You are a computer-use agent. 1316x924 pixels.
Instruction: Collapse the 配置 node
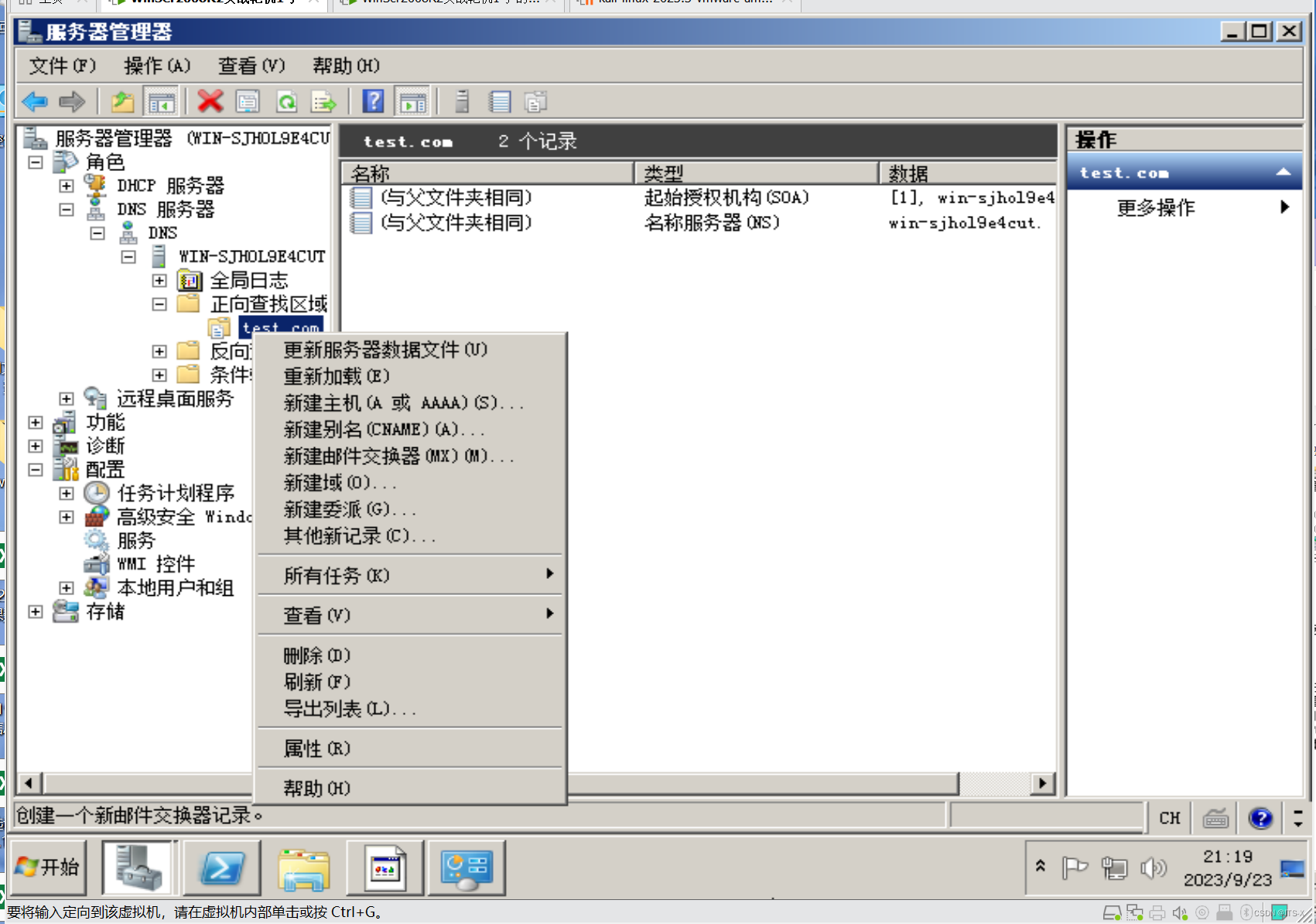pyautogui.click(x=36, y=470)
